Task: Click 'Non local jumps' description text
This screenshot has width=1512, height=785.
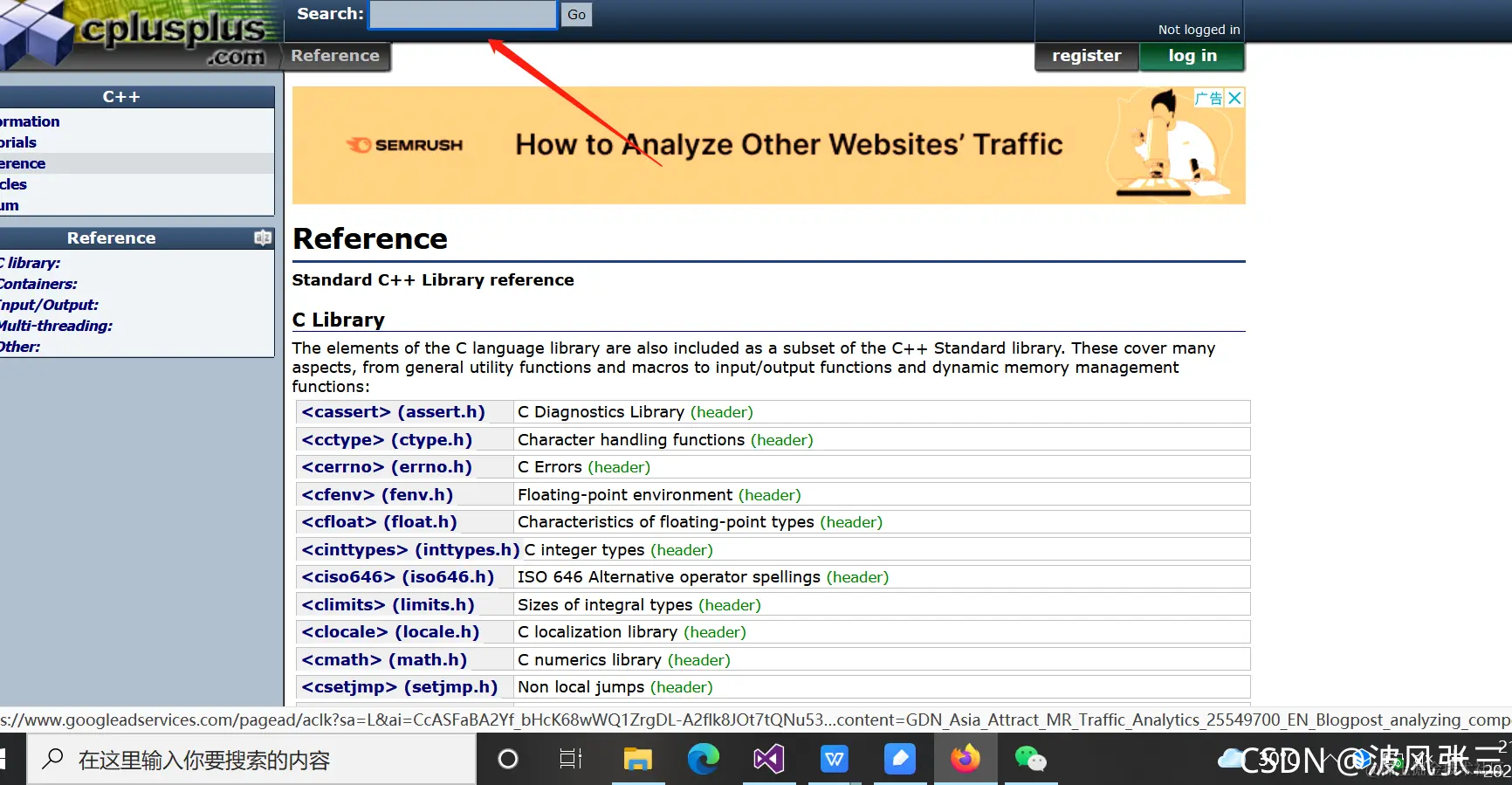Action: pos(581,687)
